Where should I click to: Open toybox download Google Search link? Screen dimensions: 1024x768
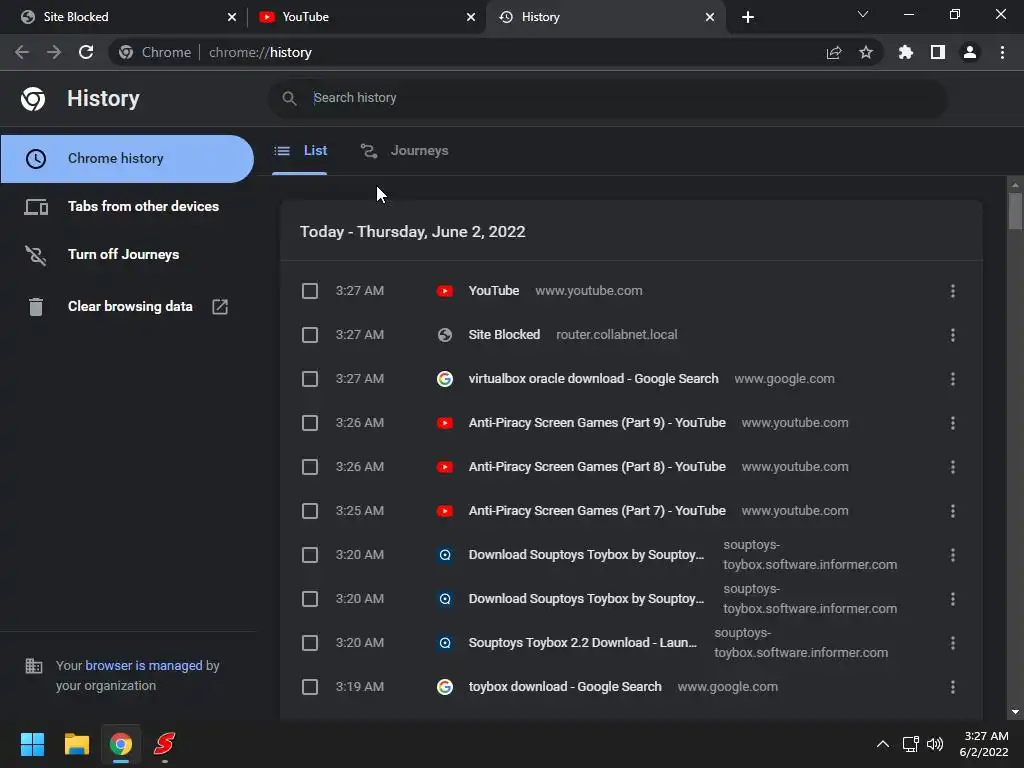click(565, 687)
